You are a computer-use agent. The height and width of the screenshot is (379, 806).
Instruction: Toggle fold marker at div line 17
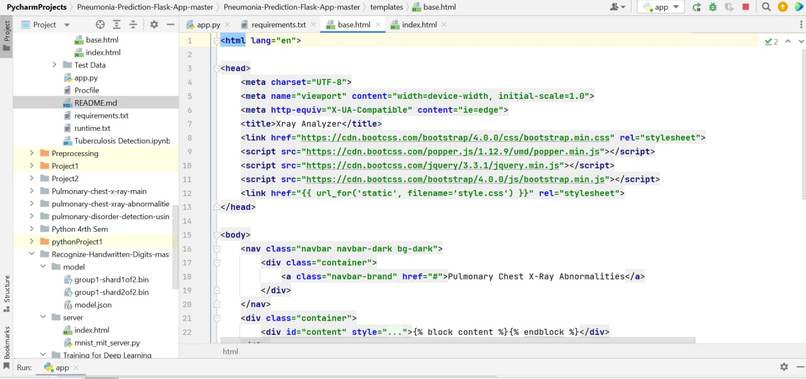216,263
